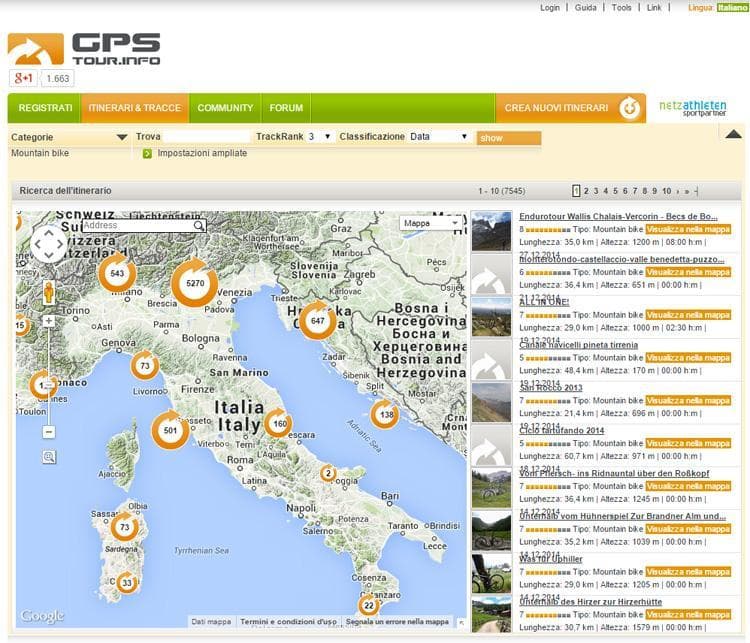Open the Classificazione Data dropdown

(x=439, y=137)
